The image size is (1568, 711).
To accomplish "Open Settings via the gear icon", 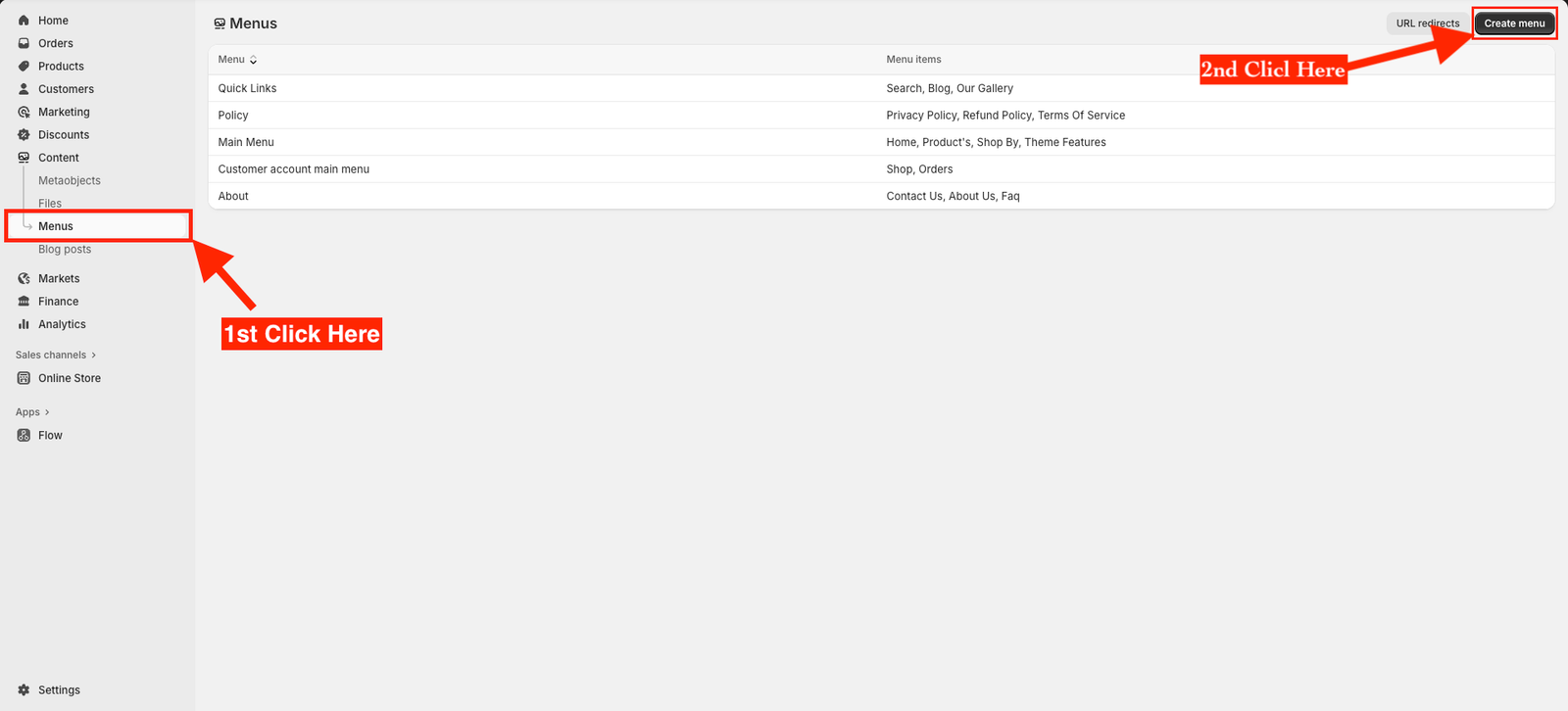I will click(24, 690).
